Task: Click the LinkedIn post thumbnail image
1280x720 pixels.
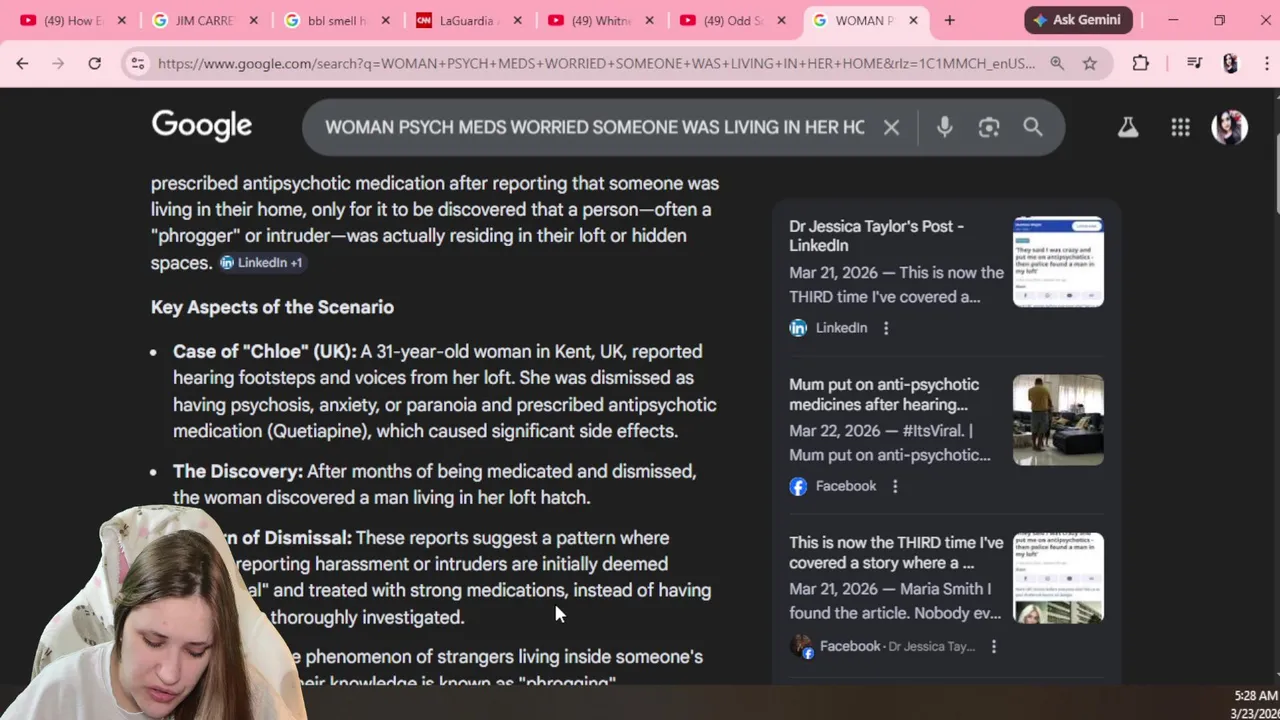Action: click(1058, 261)
